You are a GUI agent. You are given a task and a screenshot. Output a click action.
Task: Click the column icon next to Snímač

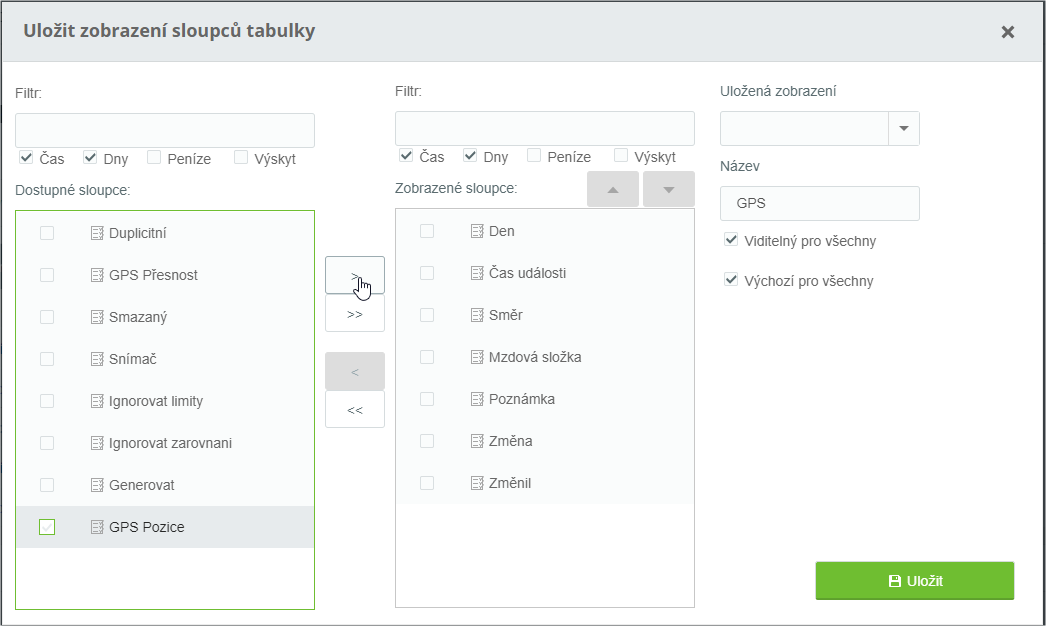click(x=97, y=359)
